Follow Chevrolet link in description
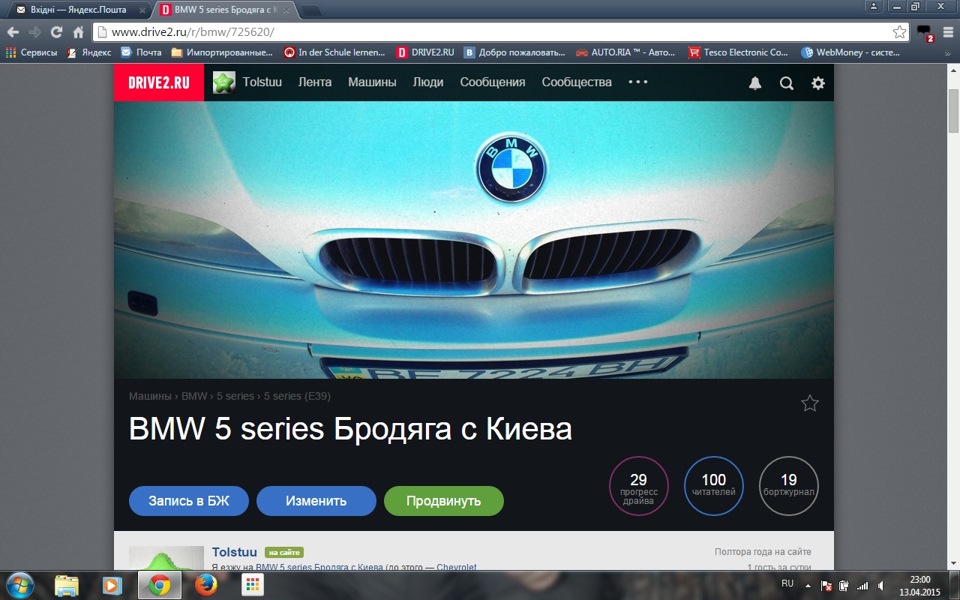This screenshot has width=960, height=600. coord(456,567)
